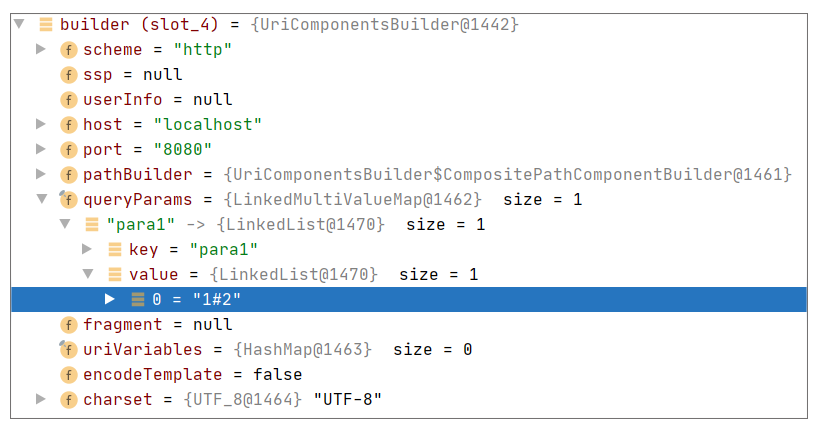
Task: Click the object icon beside builder variable
Action: pos(46,24)
